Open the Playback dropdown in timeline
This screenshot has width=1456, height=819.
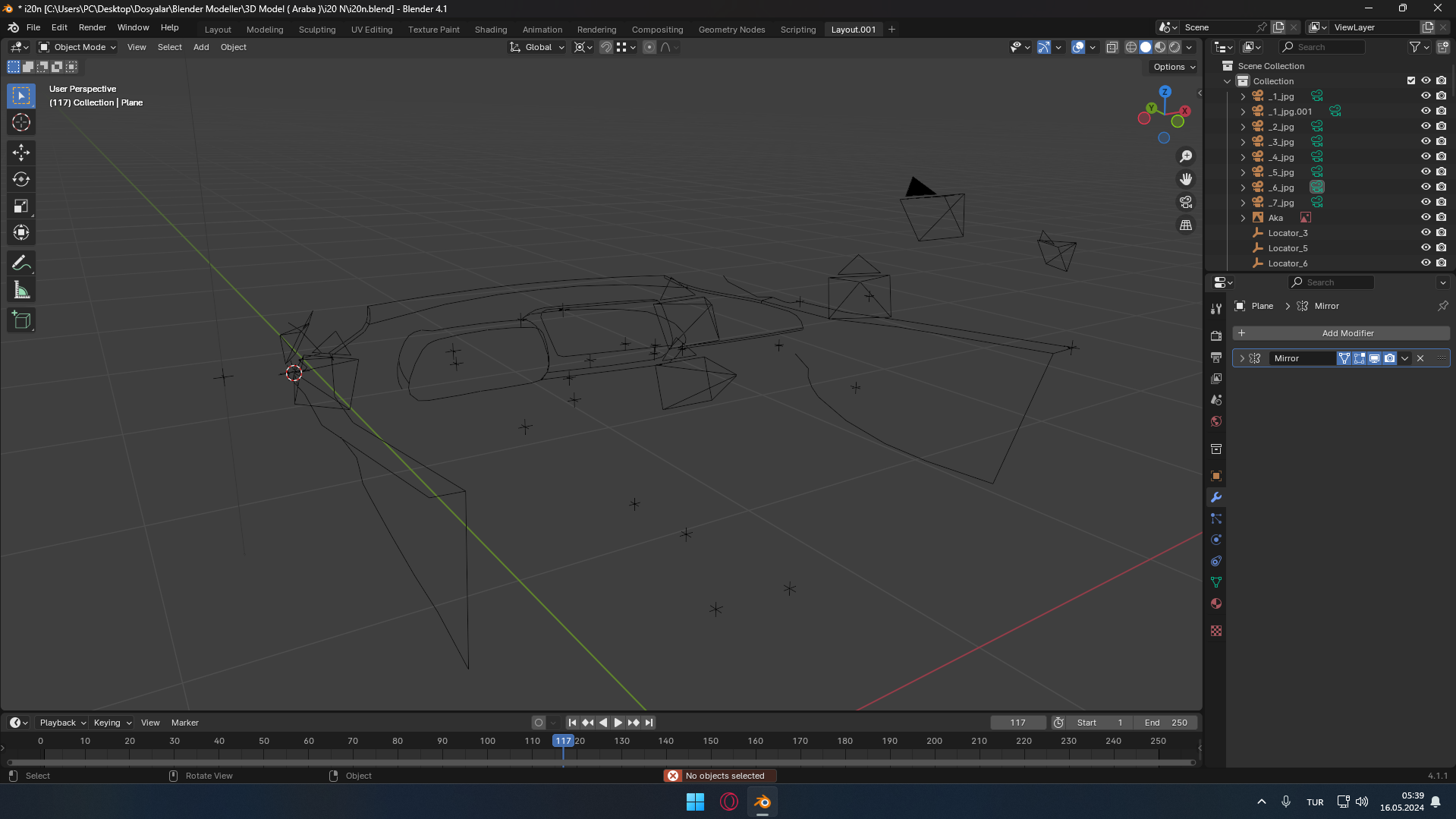pyautogui.click(x=63, y=723)
